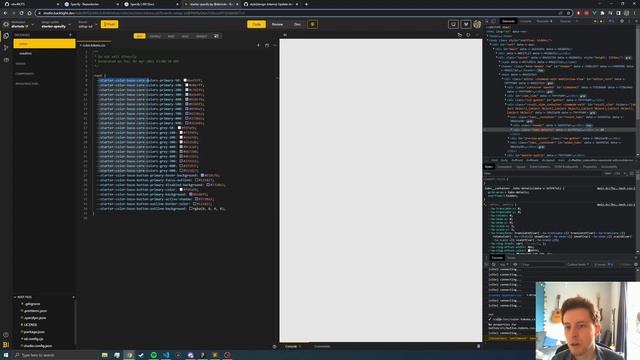Open the first square icon button near avatar
This screenshot has width=640, height=360.
453,24
